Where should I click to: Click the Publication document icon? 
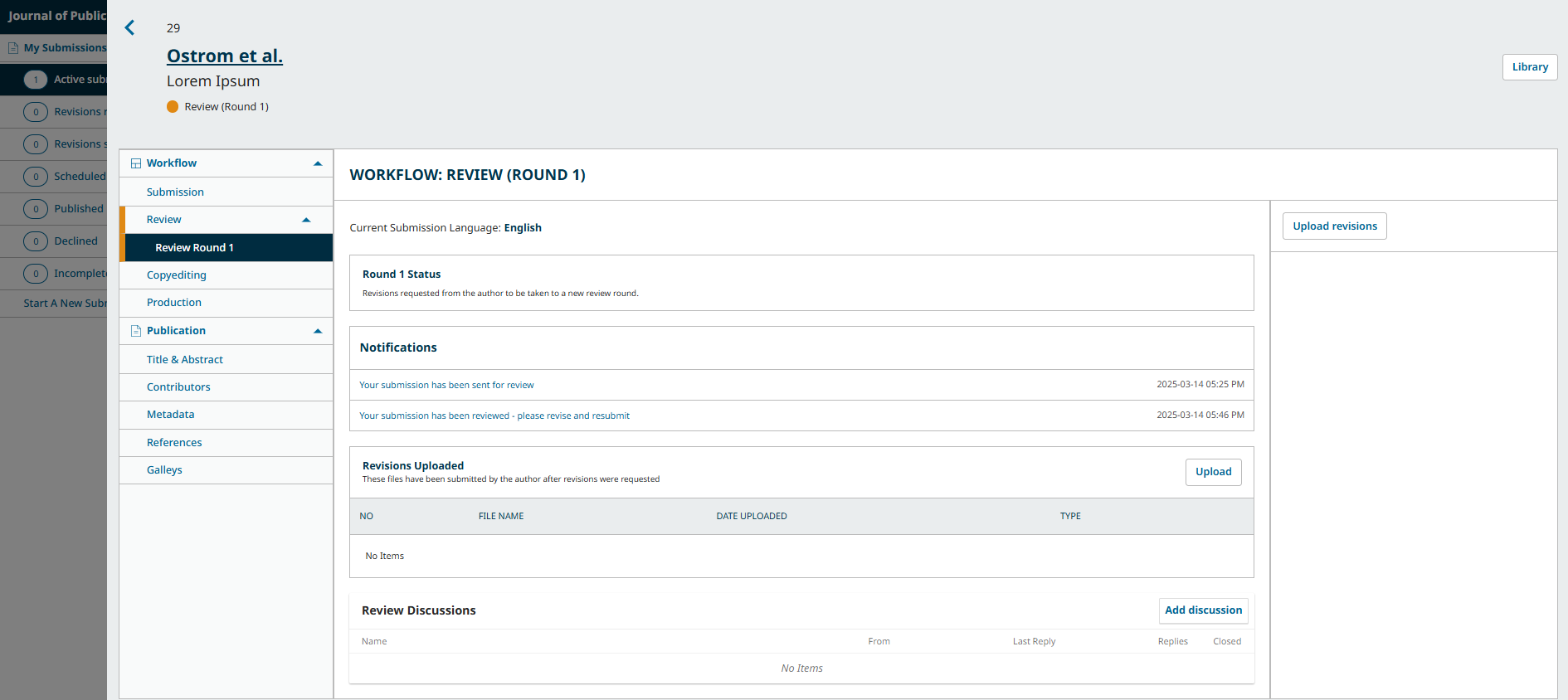click(x=136, y=331)
